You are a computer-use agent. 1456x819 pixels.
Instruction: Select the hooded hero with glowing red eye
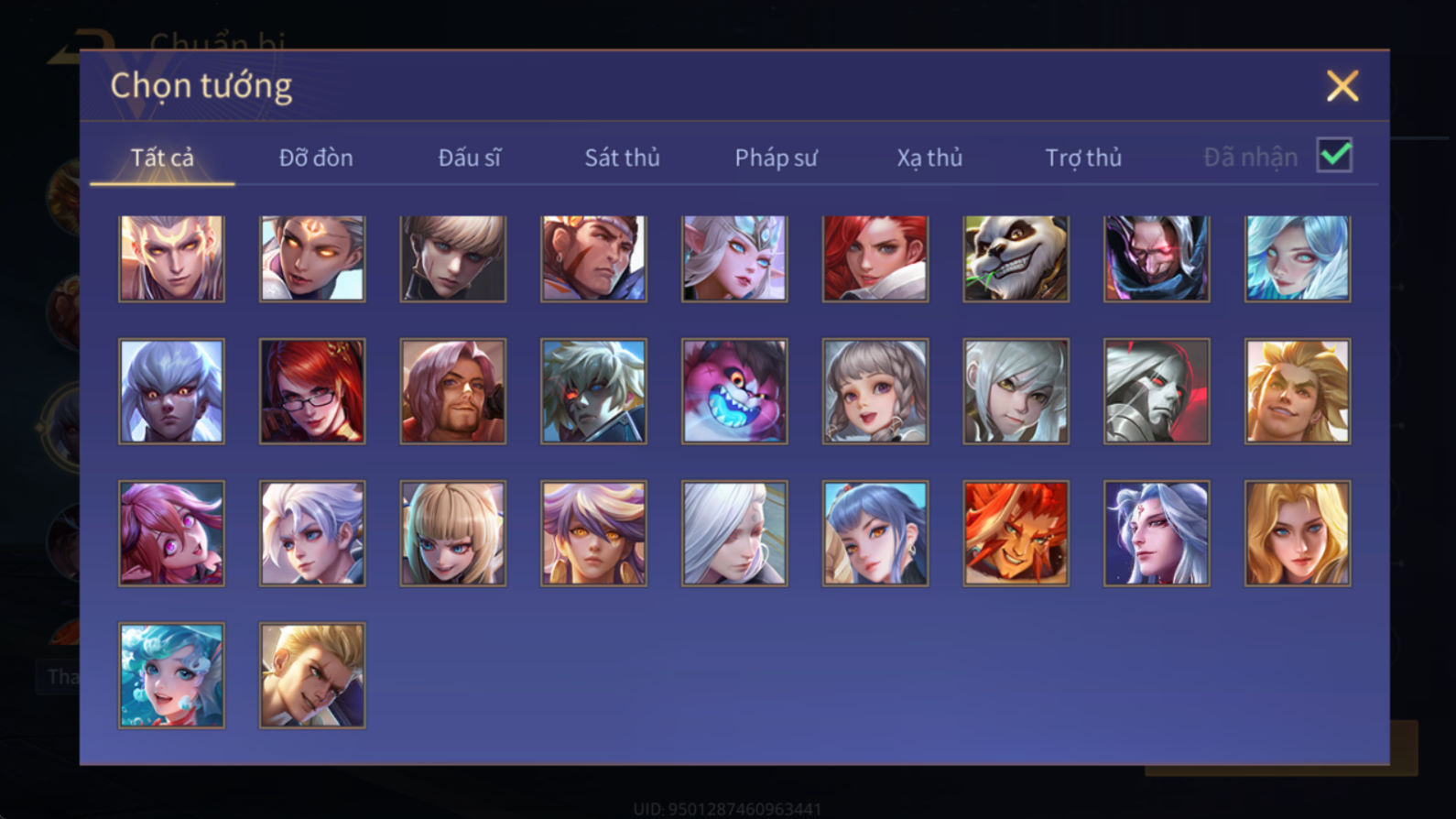1157,258
